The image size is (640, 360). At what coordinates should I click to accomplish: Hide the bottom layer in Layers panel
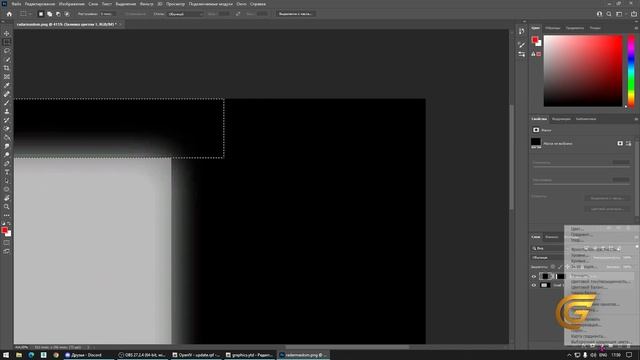click(533, 285)
